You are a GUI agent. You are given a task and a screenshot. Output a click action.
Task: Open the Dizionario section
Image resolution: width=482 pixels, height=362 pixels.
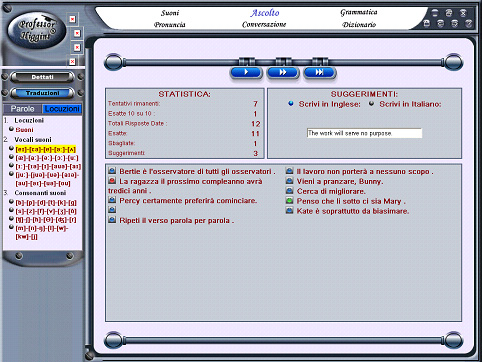click(x=359, y=25)
